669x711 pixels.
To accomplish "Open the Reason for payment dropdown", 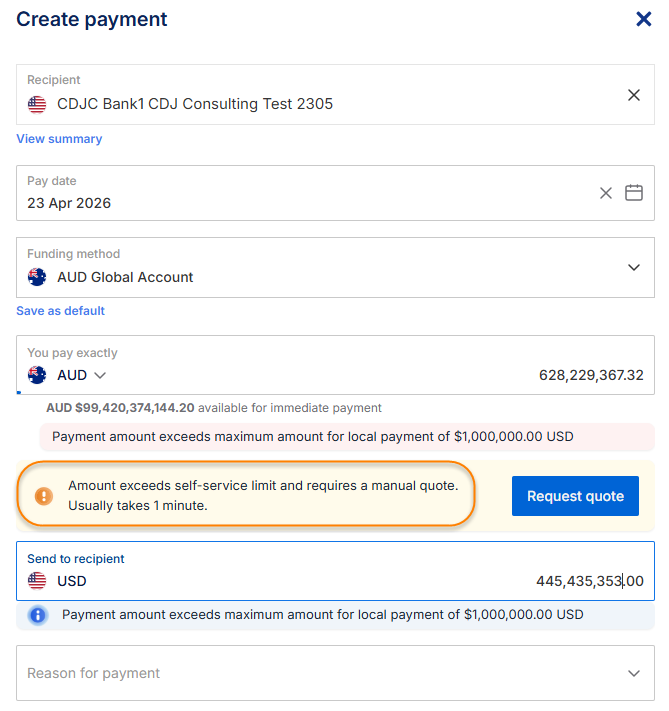I will click(335, 673).
